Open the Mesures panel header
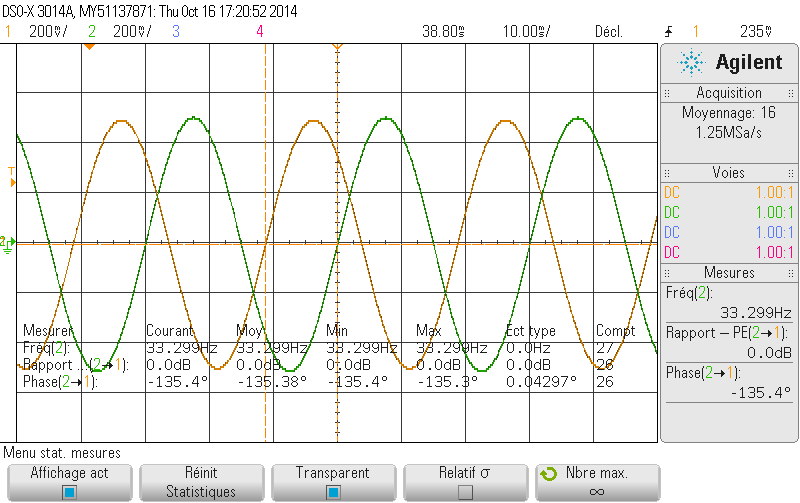The height and width of the screenshot is (503, 800). coord(729,272)
